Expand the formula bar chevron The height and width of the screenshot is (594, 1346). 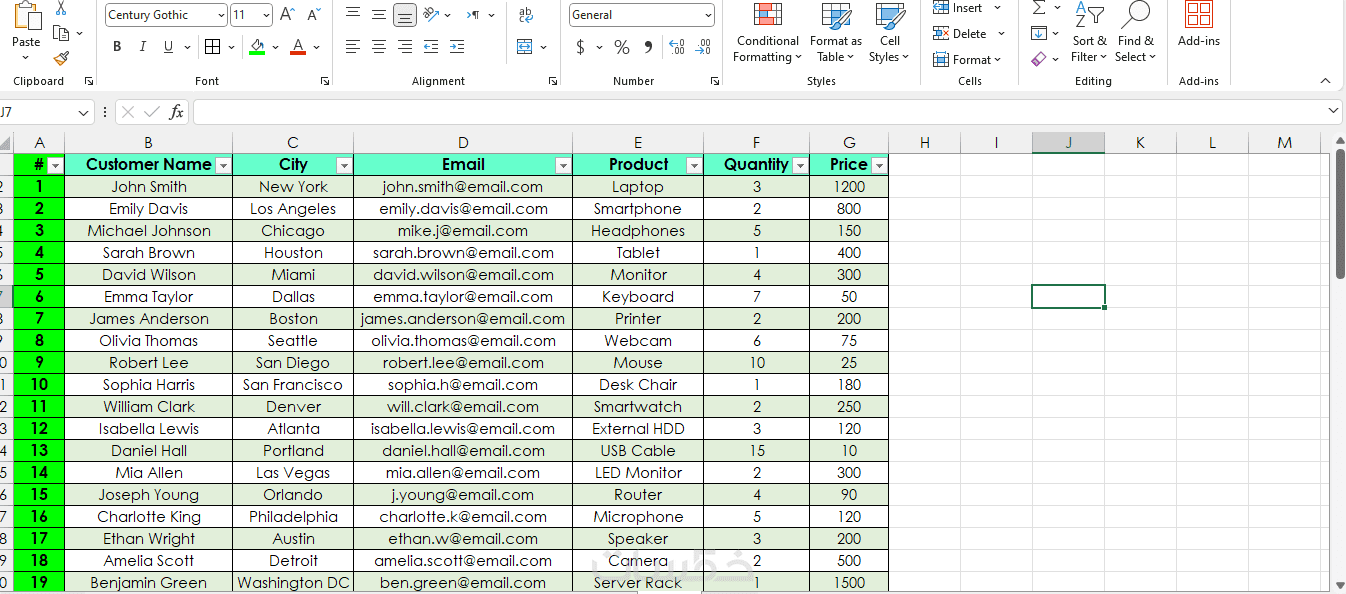1333,111
